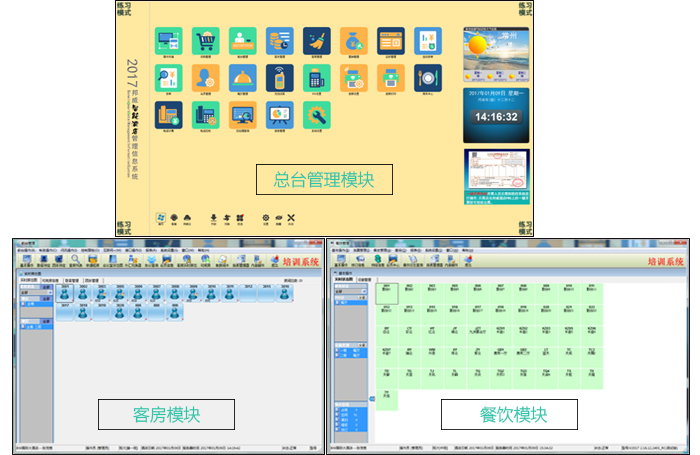This screenshot has height=455, width=700.
Task: Click the broom cleaning icon tile
Action: click(x=318, y=40)
